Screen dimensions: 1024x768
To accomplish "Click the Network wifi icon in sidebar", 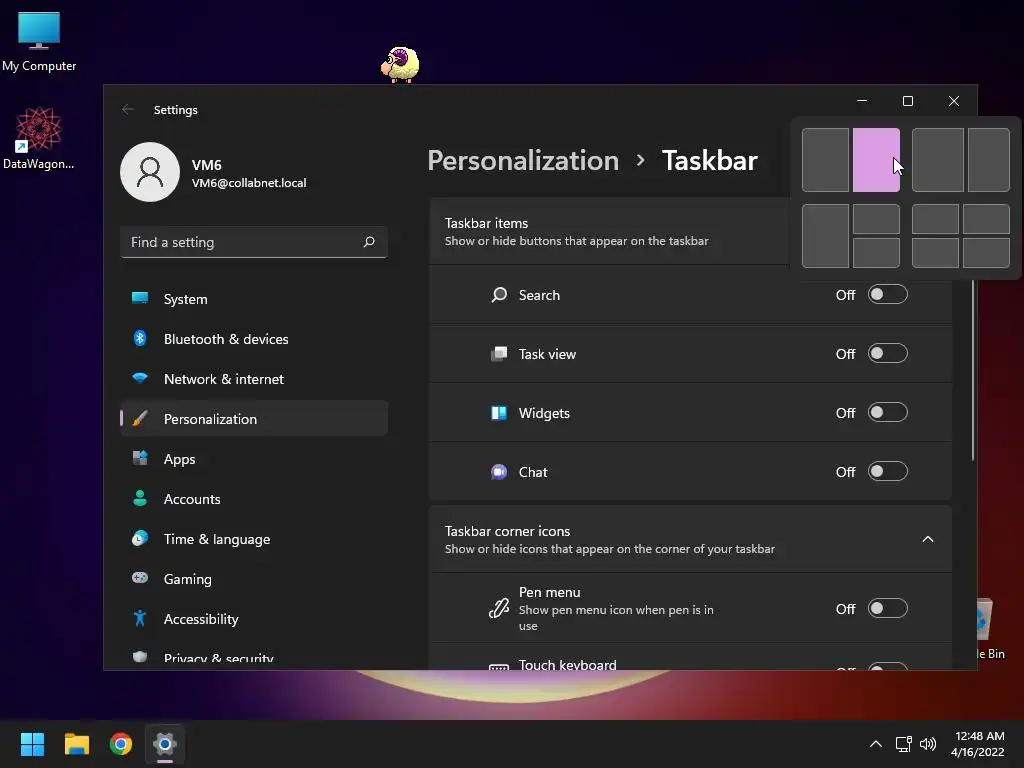I will point(140,378).
